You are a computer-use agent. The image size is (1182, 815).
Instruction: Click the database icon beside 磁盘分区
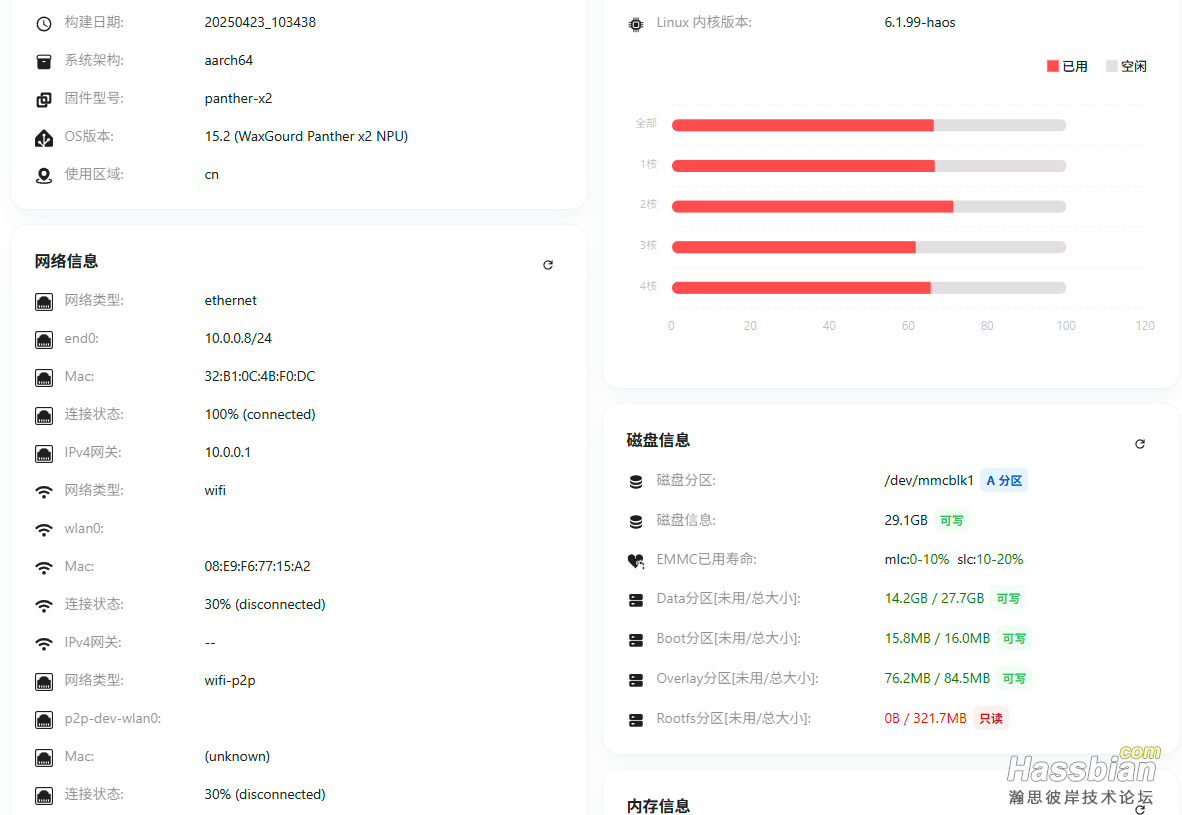[635, 482]
